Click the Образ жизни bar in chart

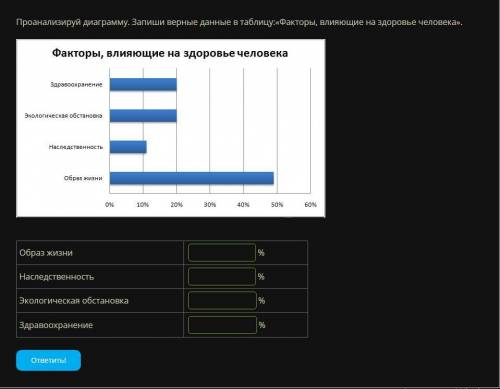(x=192, y=178)
